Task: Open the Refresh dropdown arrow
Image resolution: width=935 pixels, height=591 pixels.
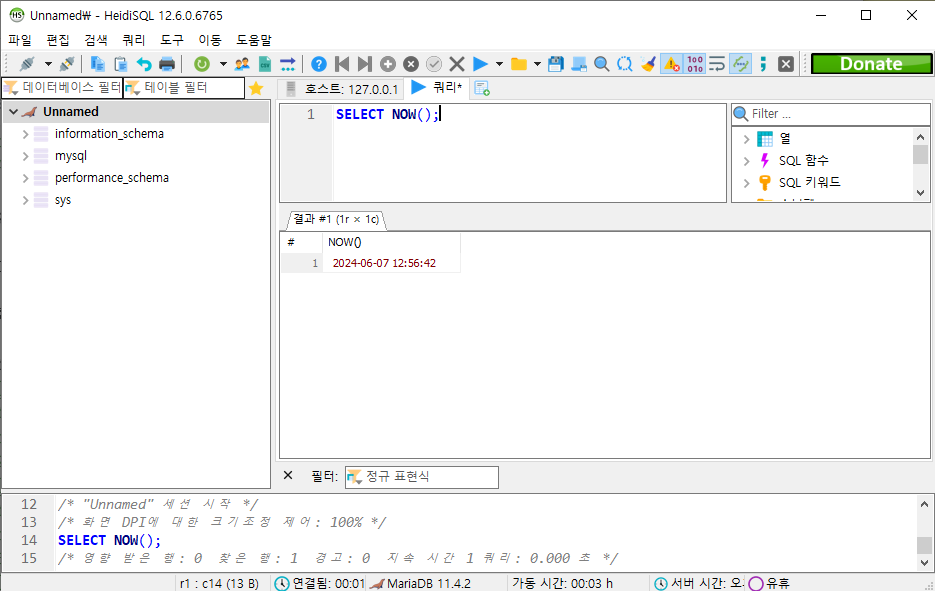Action: point(223,64)
